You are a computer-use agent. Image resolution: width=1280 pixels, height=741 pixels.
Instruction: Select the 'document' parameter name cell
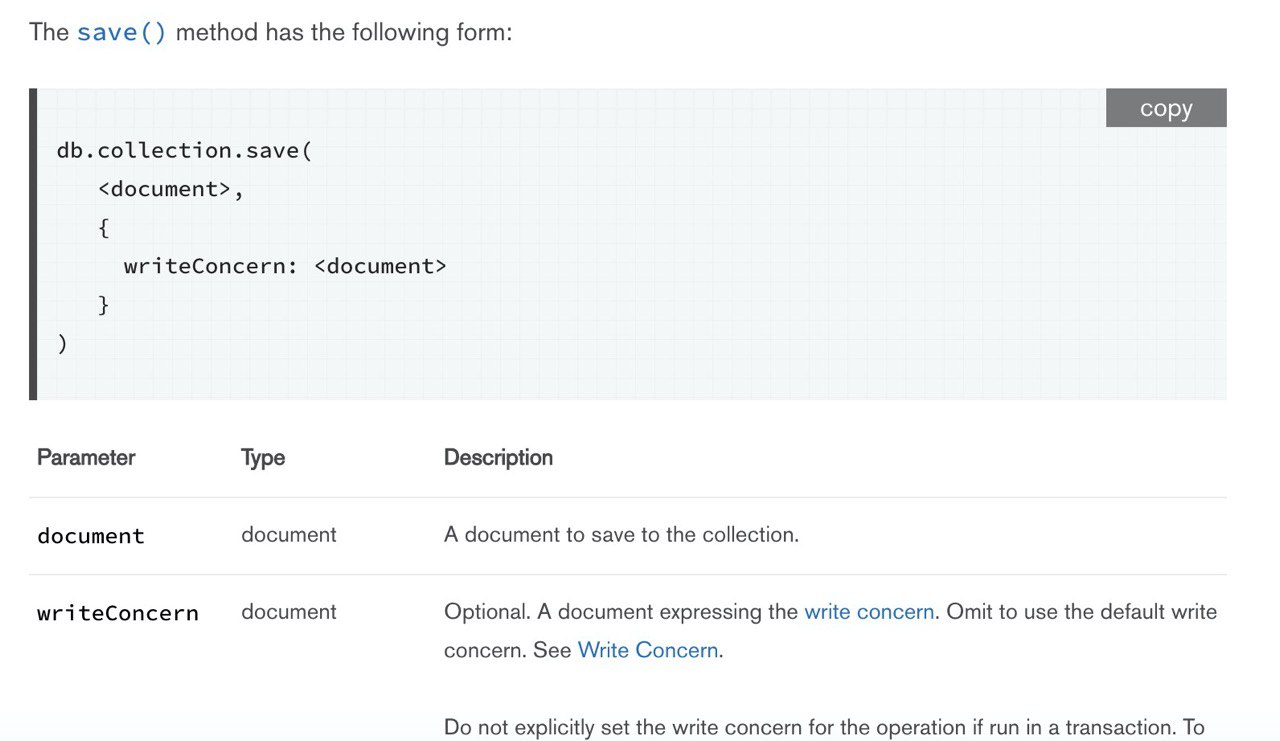(91, 536)
